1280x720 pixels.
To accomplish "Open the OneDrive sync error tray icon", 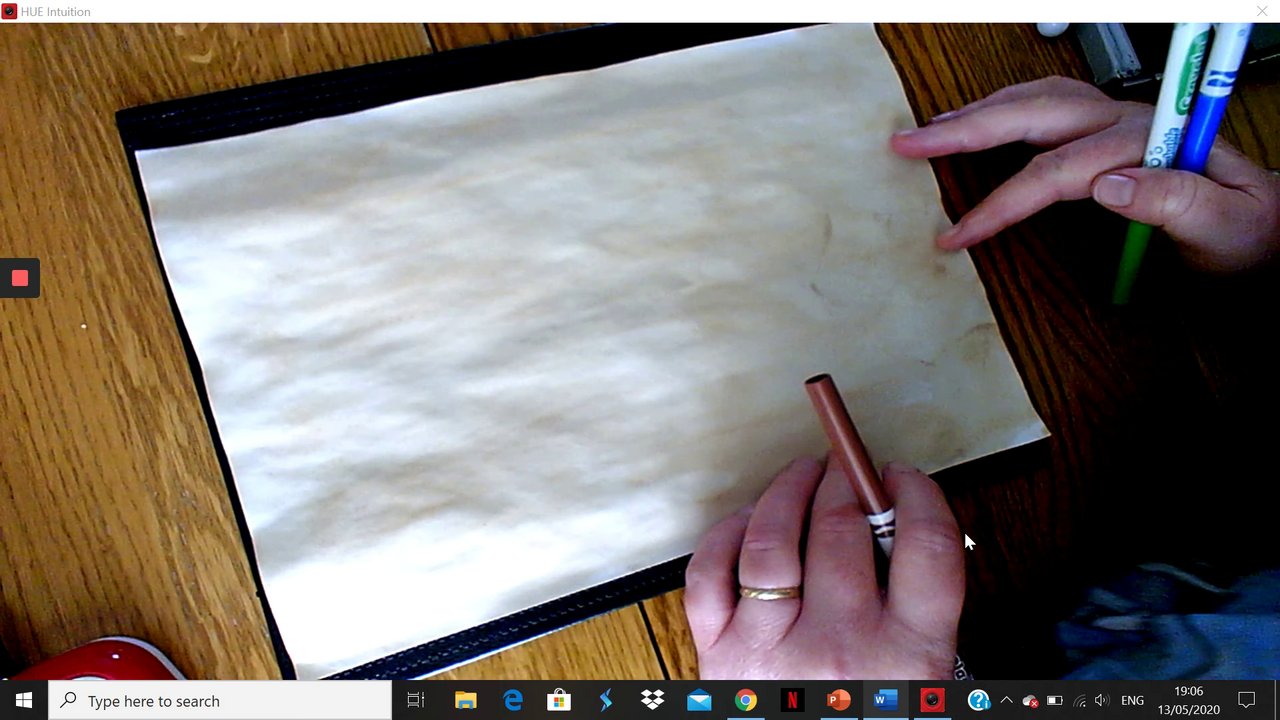I will tap(1030, 701).
